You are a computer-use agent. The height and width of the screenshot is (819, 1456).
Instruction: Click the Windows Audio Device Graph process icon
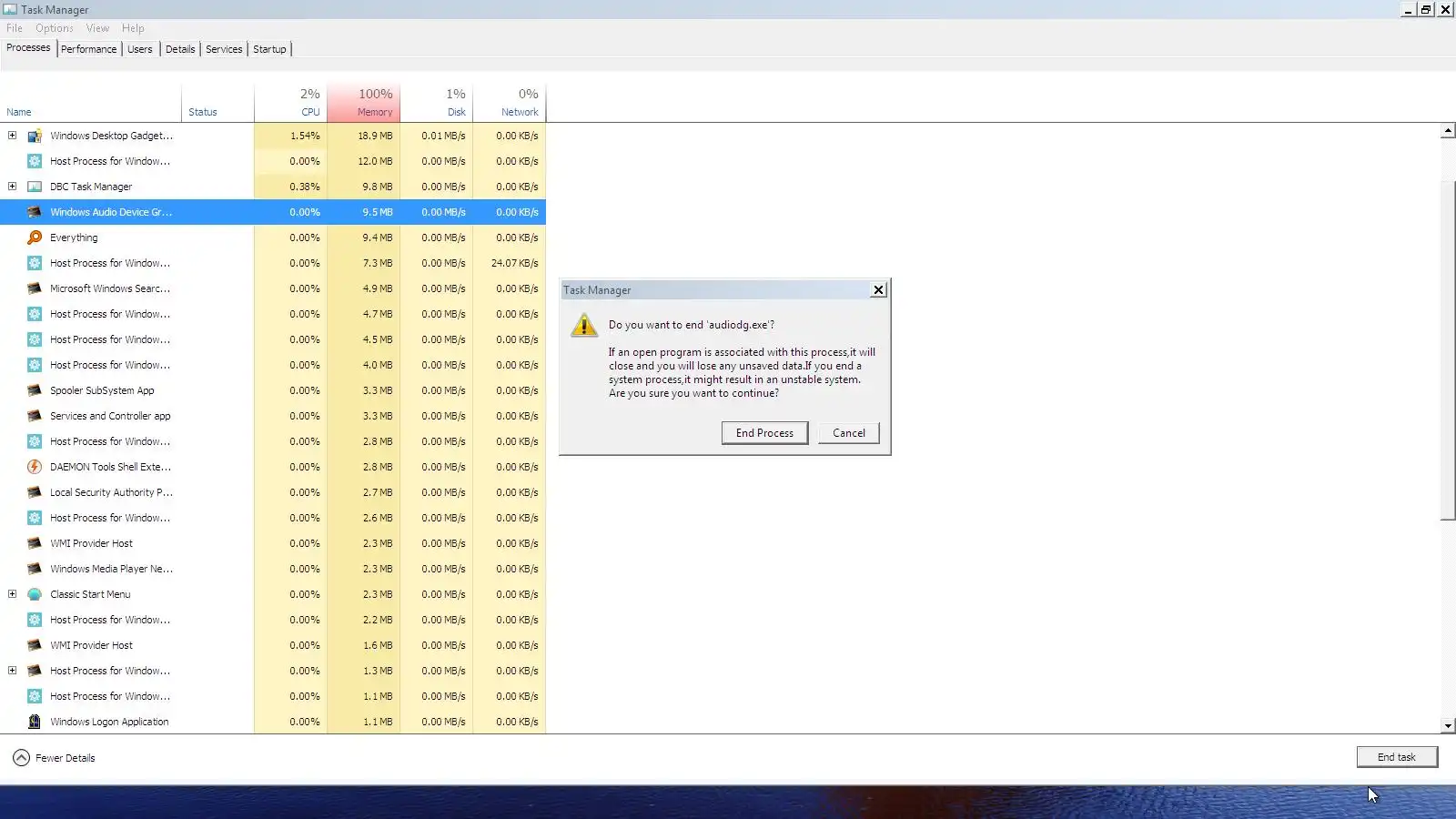coord(35,212)
